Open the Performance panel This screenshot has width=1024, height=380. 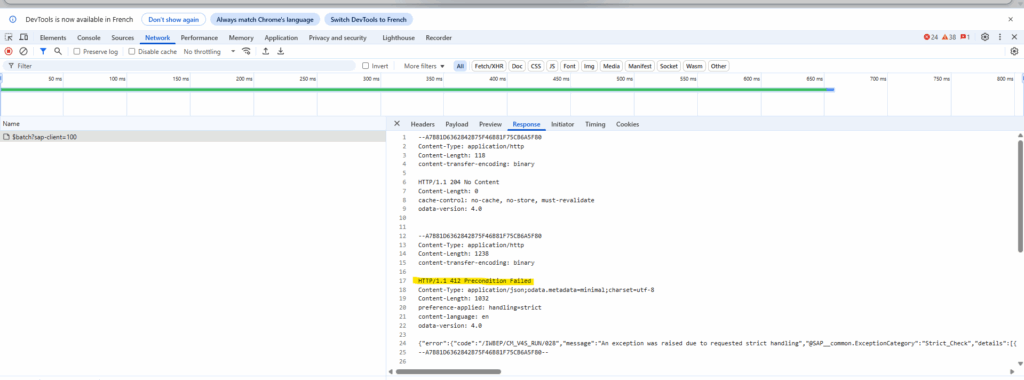[199, 38]
